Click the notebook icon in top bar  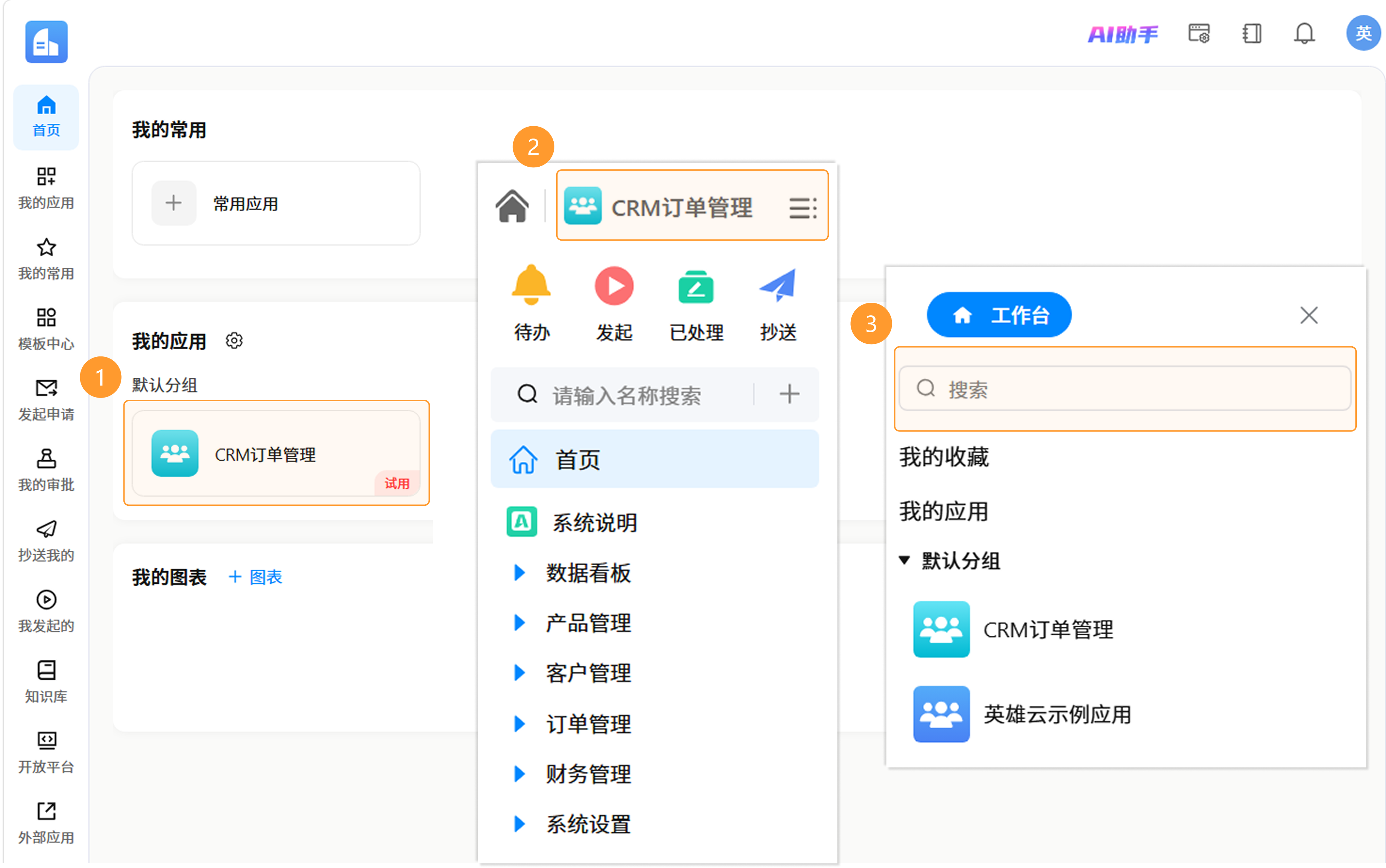1252,33
